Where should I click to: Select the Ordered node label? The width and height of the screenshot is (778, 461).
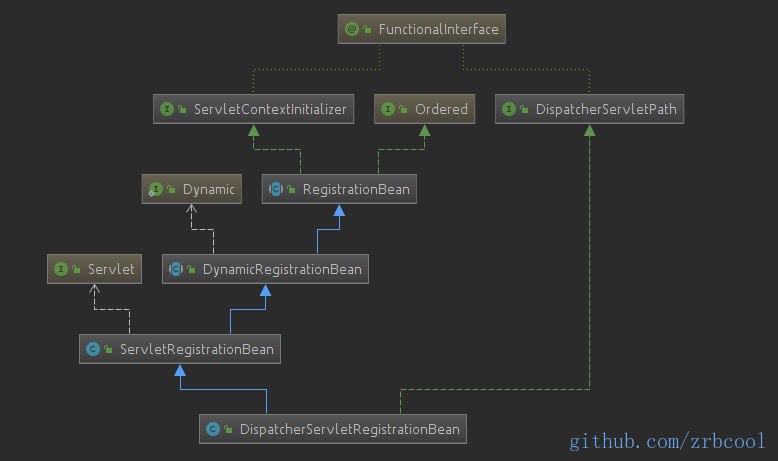click(x=441, y=109)
